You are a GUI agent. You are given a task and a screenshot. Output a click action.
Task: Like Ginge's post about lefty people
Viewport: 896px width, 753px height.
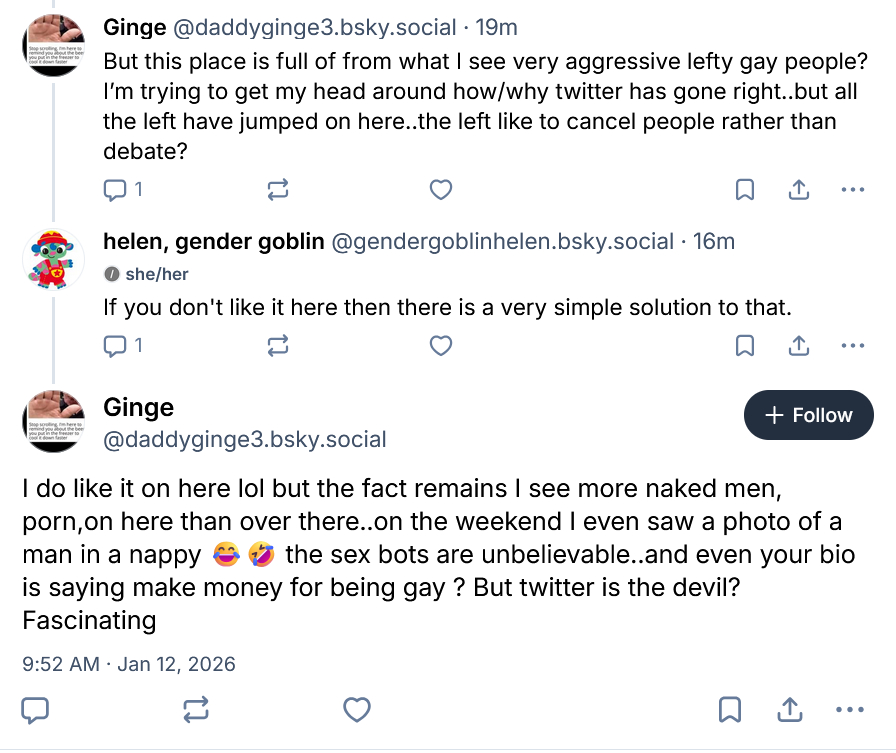[x=440, y=189]
